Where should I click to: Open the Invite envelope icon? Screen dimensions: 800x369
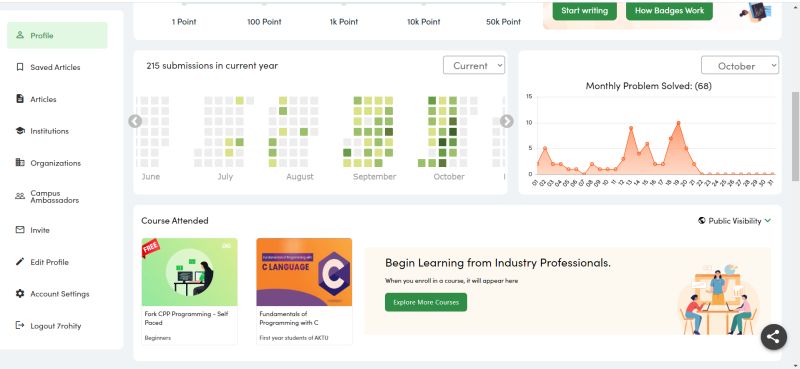point(20,230)
